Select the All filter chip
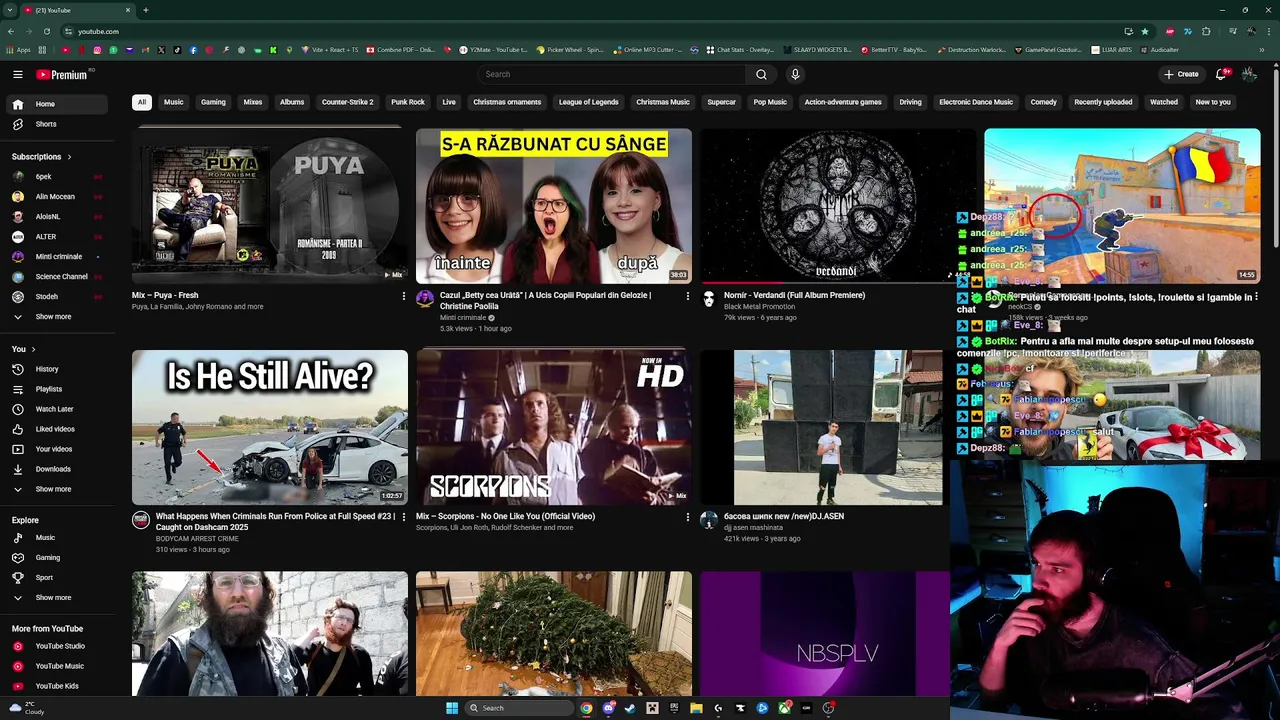Image resolution: width=1280 pixels, height=720 pixels. 142,102
